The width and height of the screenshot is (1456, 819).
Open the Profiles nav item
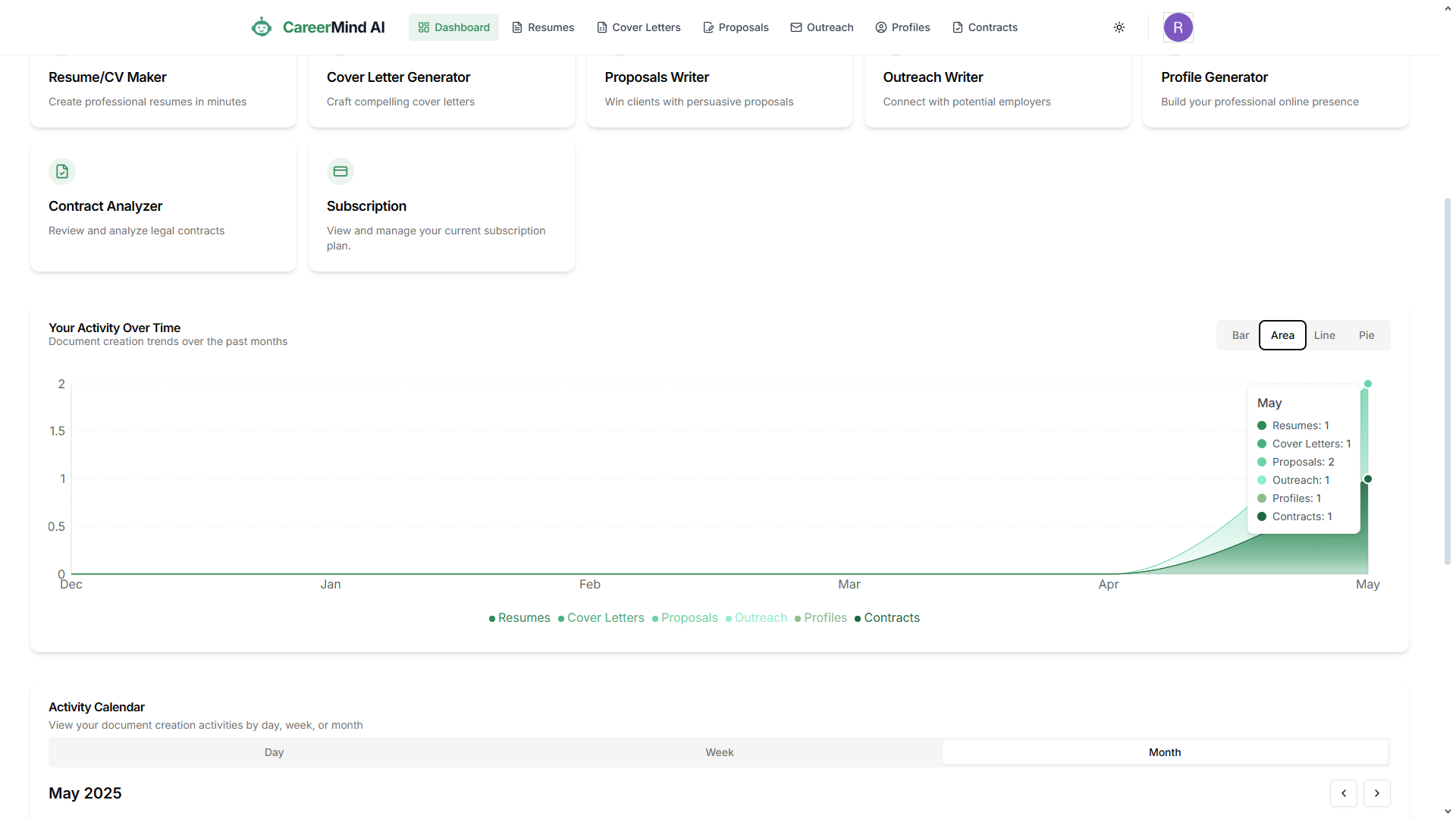click(x=902, y=27)
